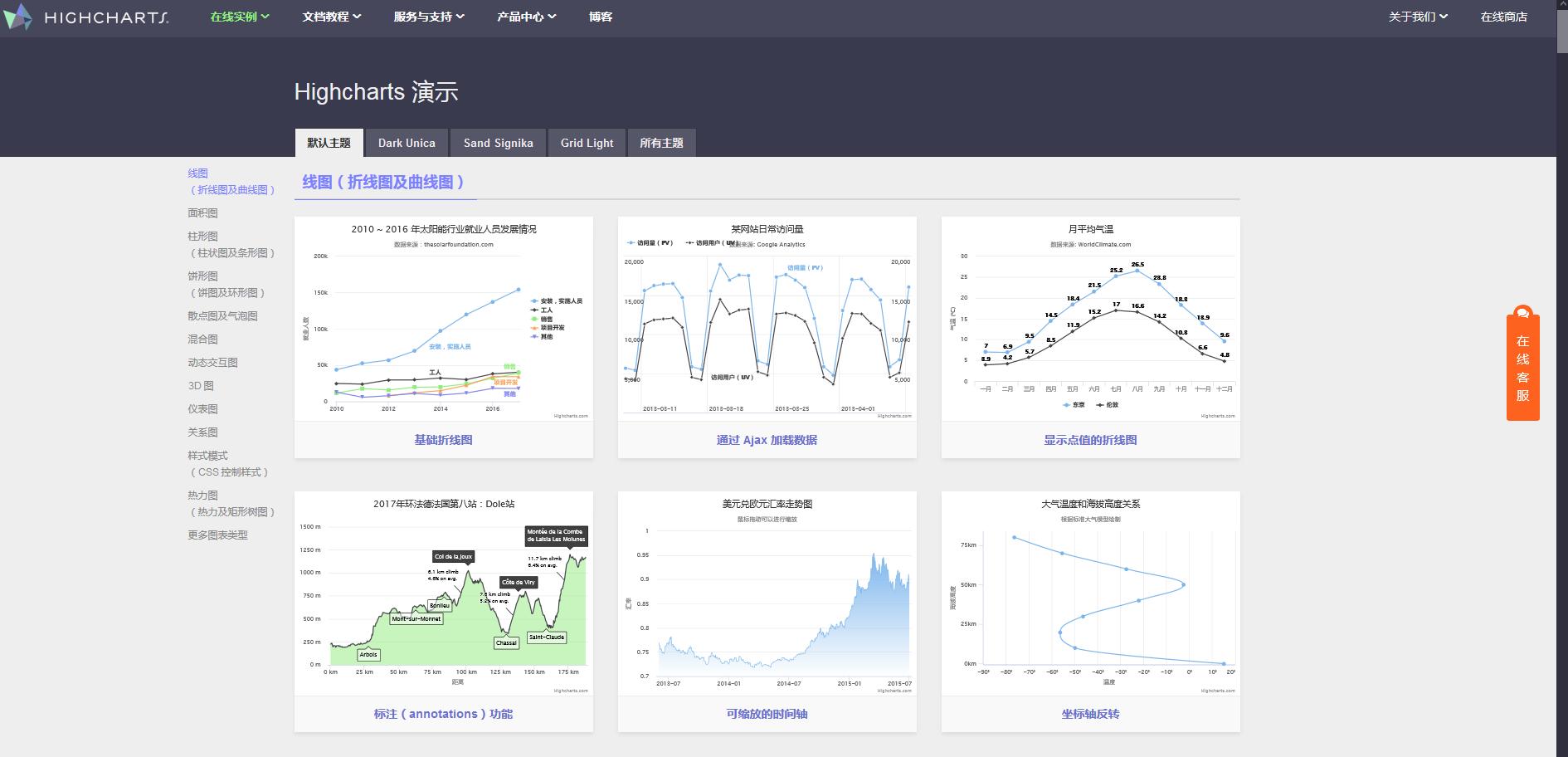Switch to the Grid Light theme tab
This screenshot has width=1568, height=757.
coord(587,143)
